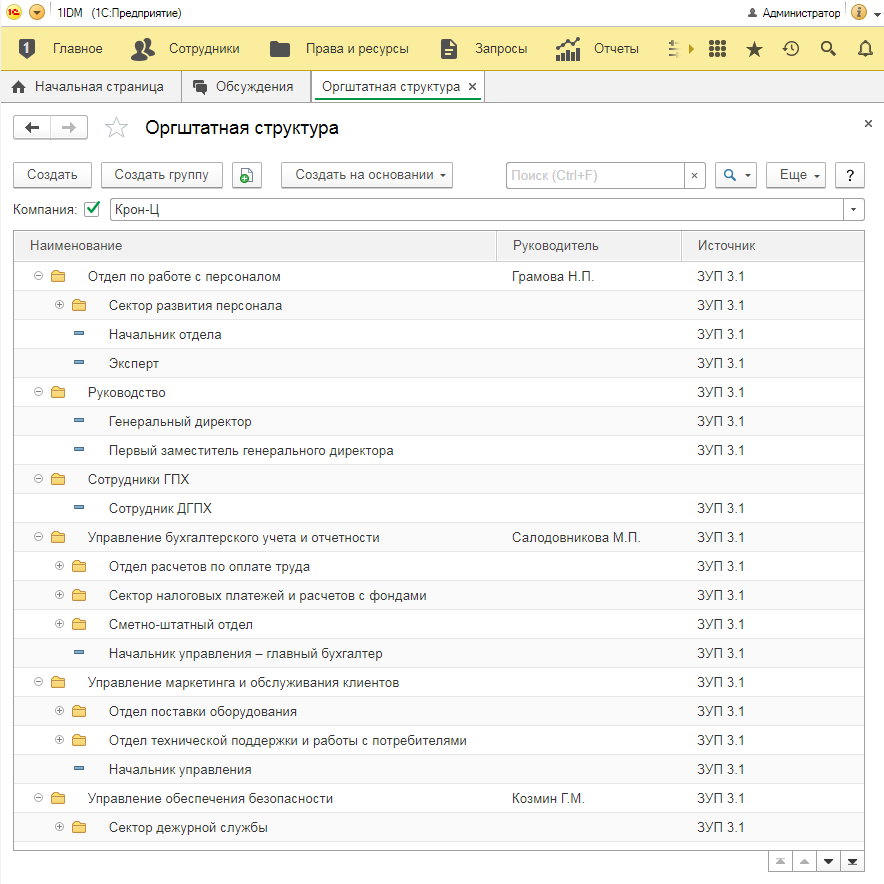Click the info icon next to Администратор

(x=859, y=12)
